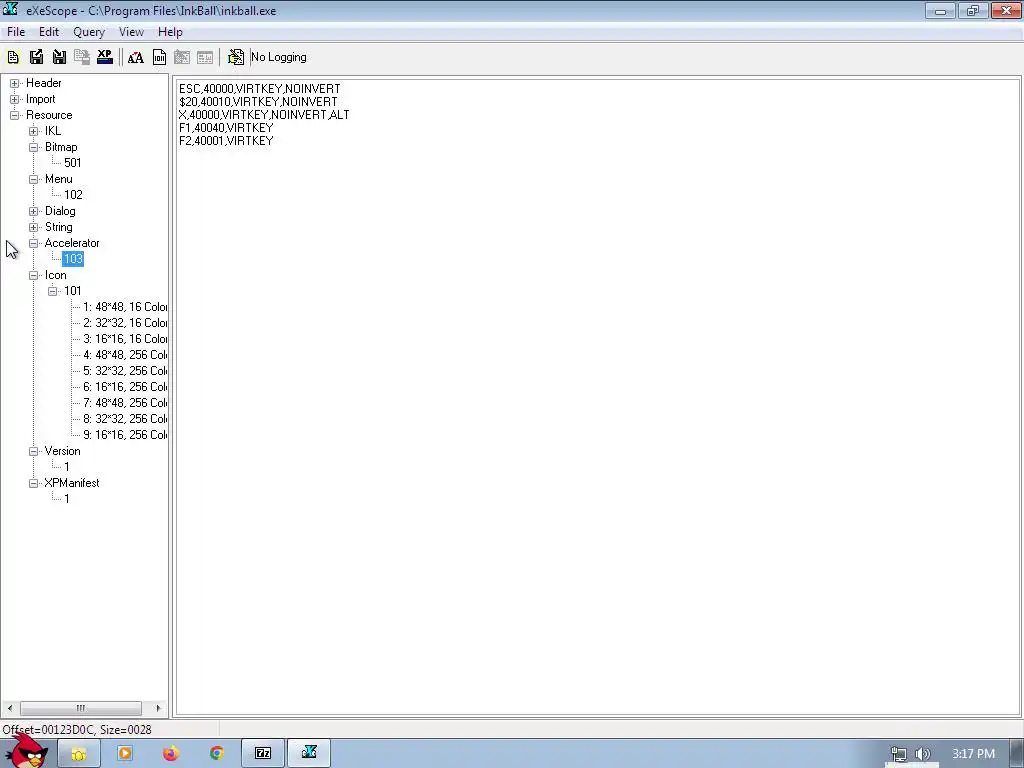Select icon 9: 16*16, 256 Color
This screenshot has width=1024, height=768.
pyautogui.click(x=125, y=435)
